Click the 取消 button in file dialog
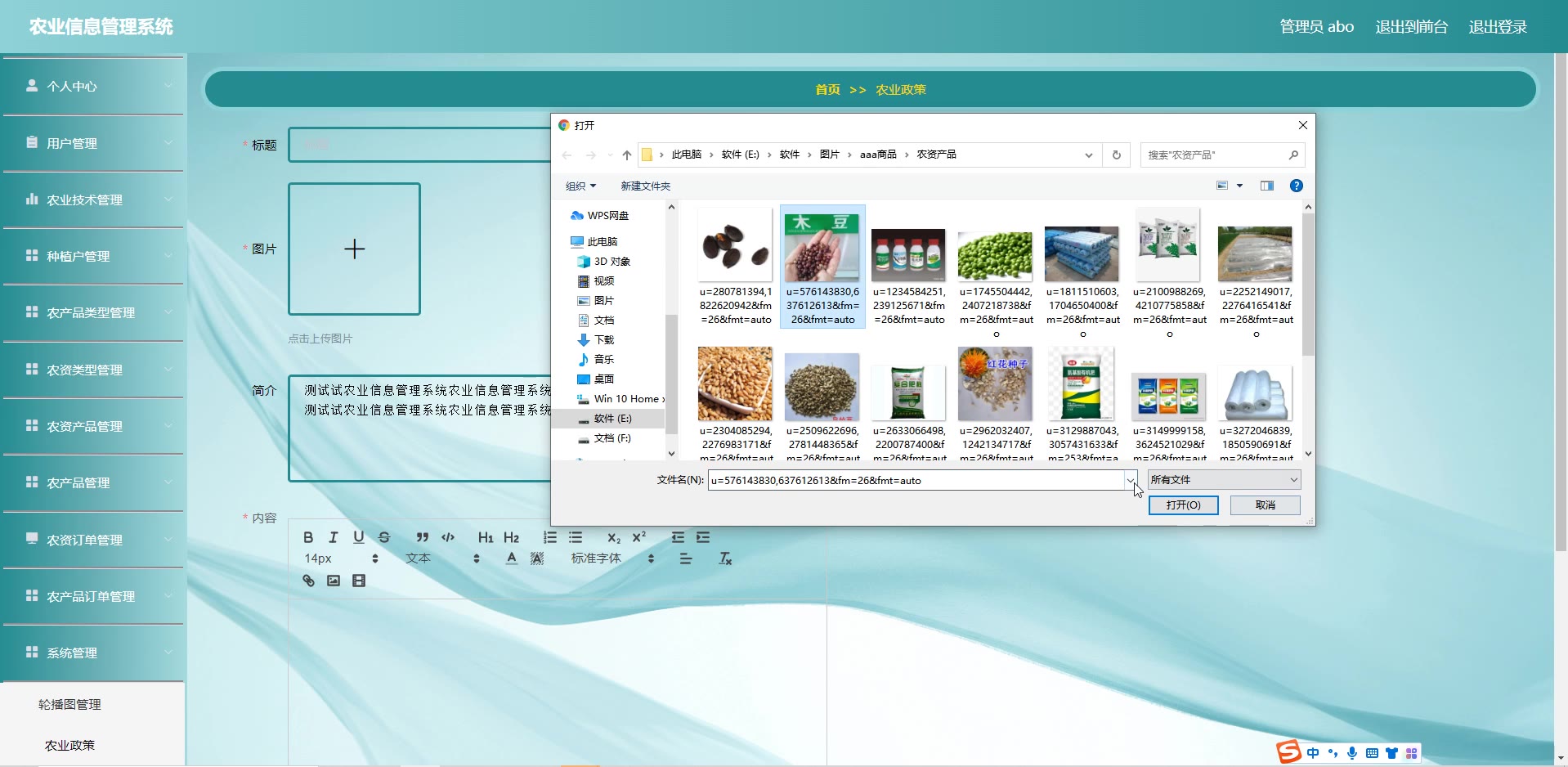 pyautogui.click(x=1266, y=505)
